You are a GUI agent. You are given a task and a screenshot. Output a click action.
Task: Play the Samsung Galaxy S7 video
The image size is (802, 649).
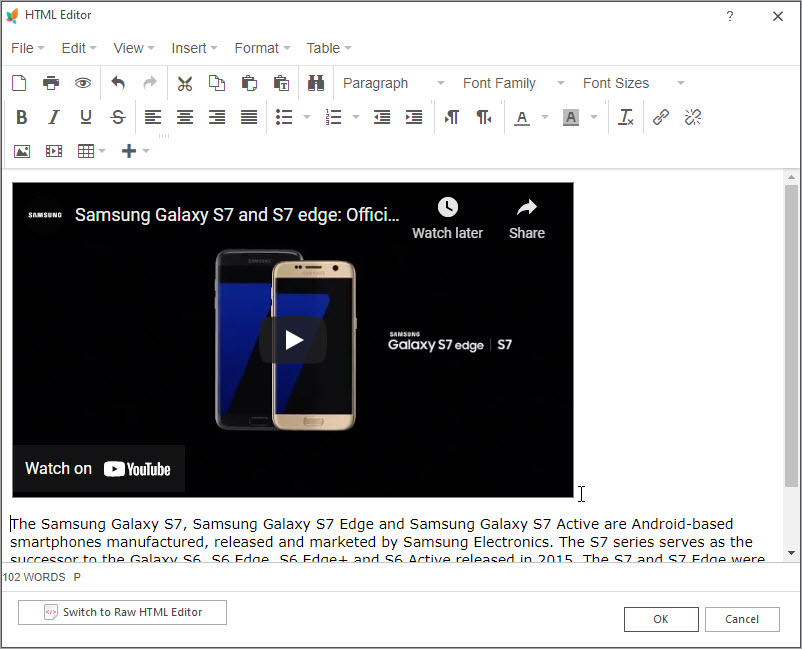point(293,340)
